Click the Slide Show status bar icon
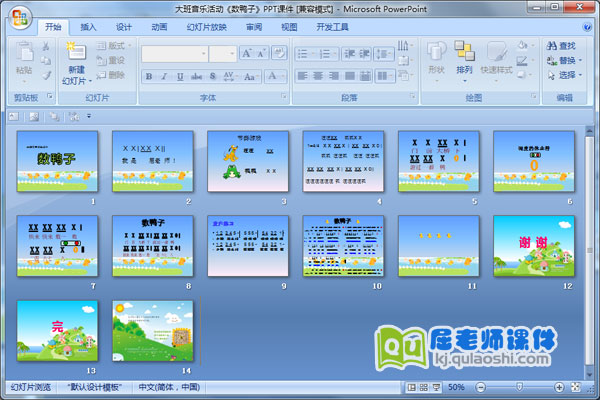The width and height of the screenshot is (600, 400). point(436,388)
